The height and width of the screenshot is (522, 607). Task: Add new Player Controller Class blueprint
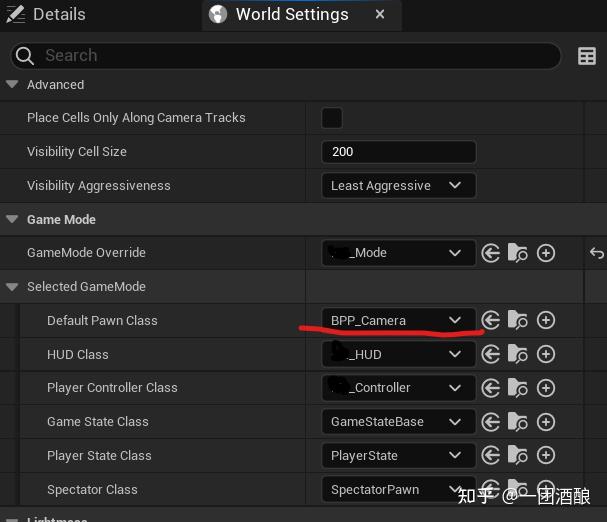pyautogui.click(x=546, y=388)
